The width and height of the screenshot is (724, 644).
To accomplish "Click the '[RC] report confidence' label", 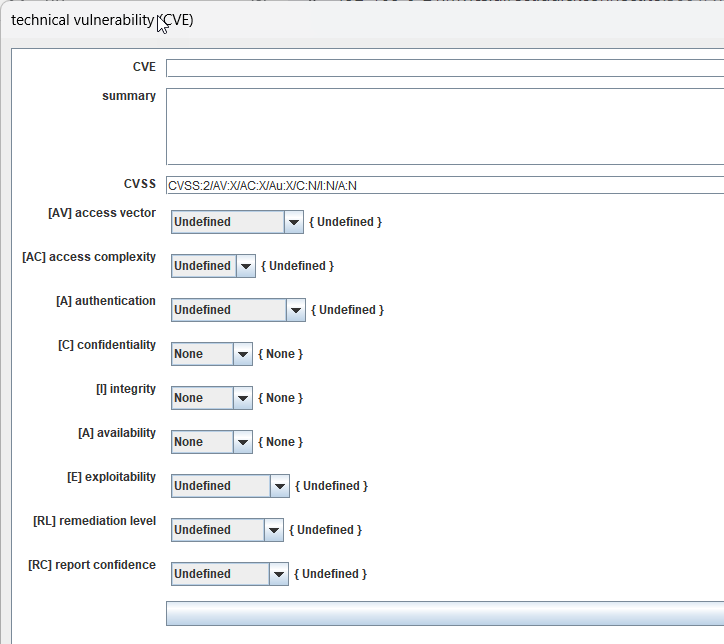I will point(92,565).
